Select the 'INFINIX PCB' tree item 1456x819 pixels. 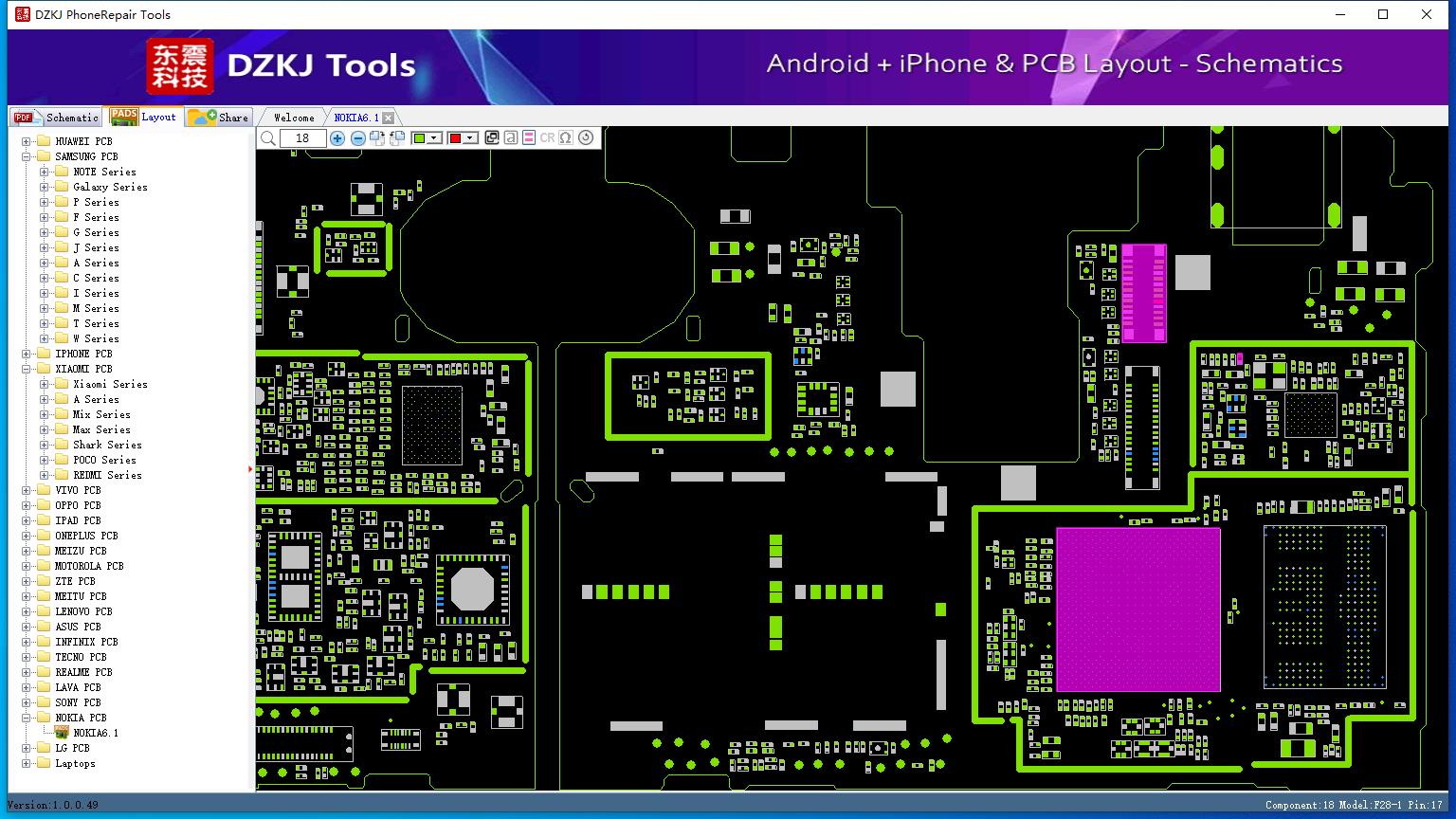click(86, 642)
